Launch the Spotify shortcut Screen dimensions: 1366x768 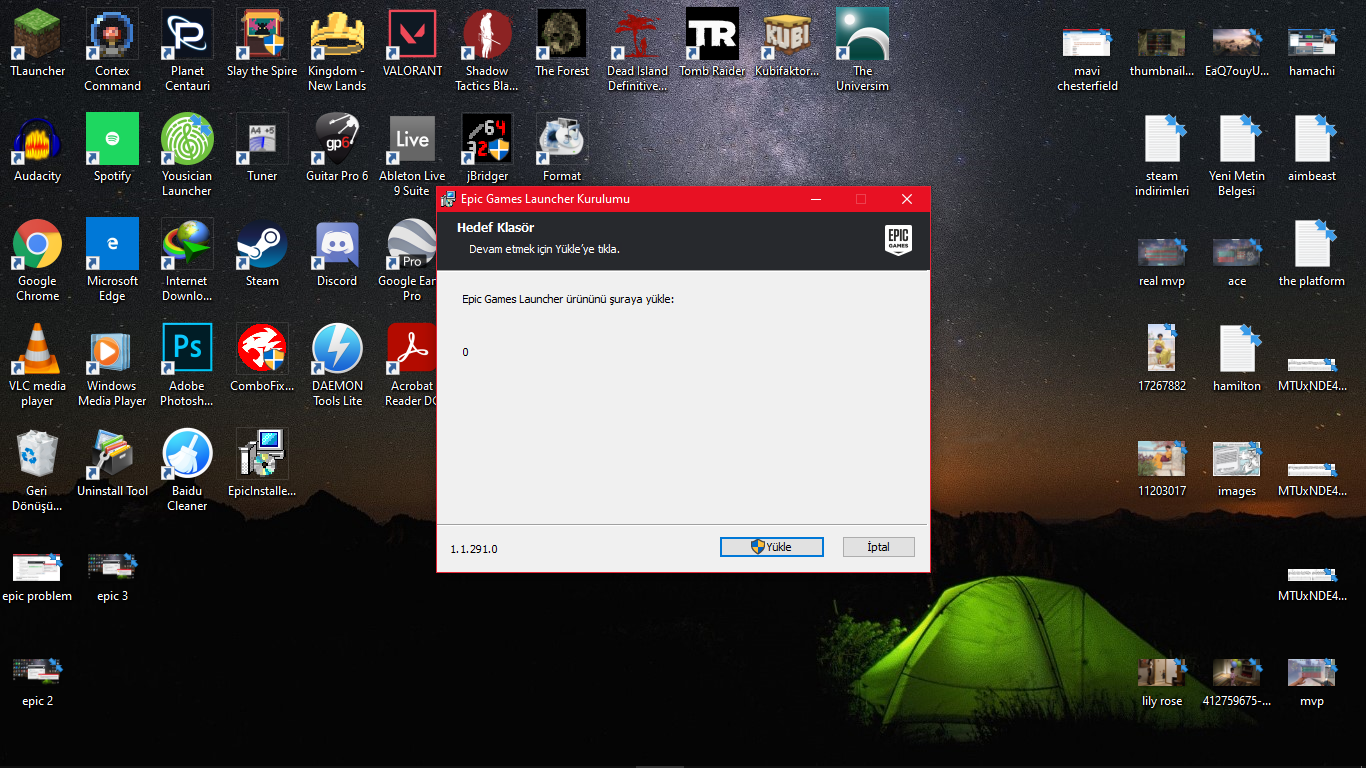pos(112,148)
